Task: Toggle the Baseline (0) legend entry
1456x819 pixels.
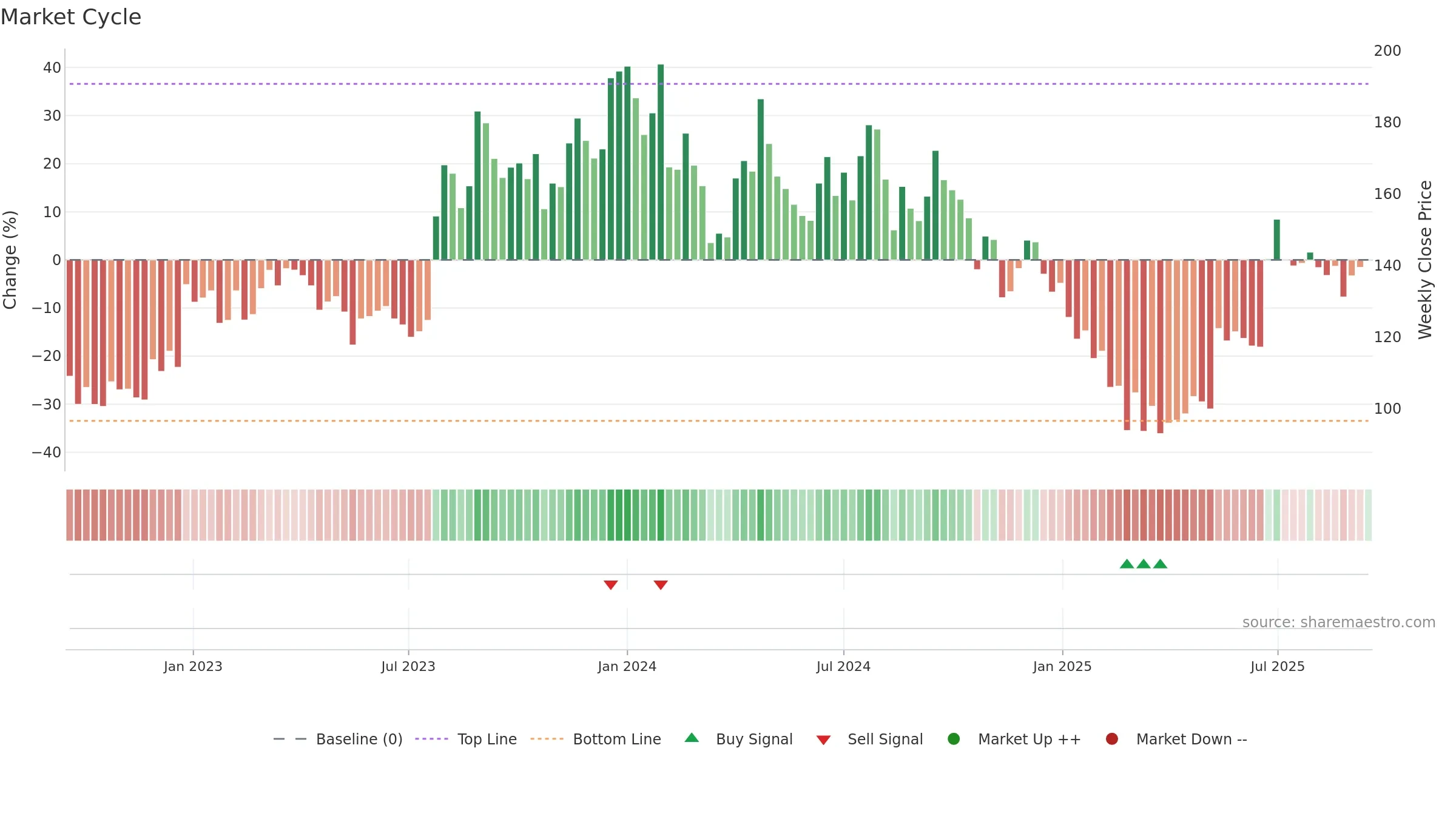Action: pyautogui.click(x=338, y=739)
